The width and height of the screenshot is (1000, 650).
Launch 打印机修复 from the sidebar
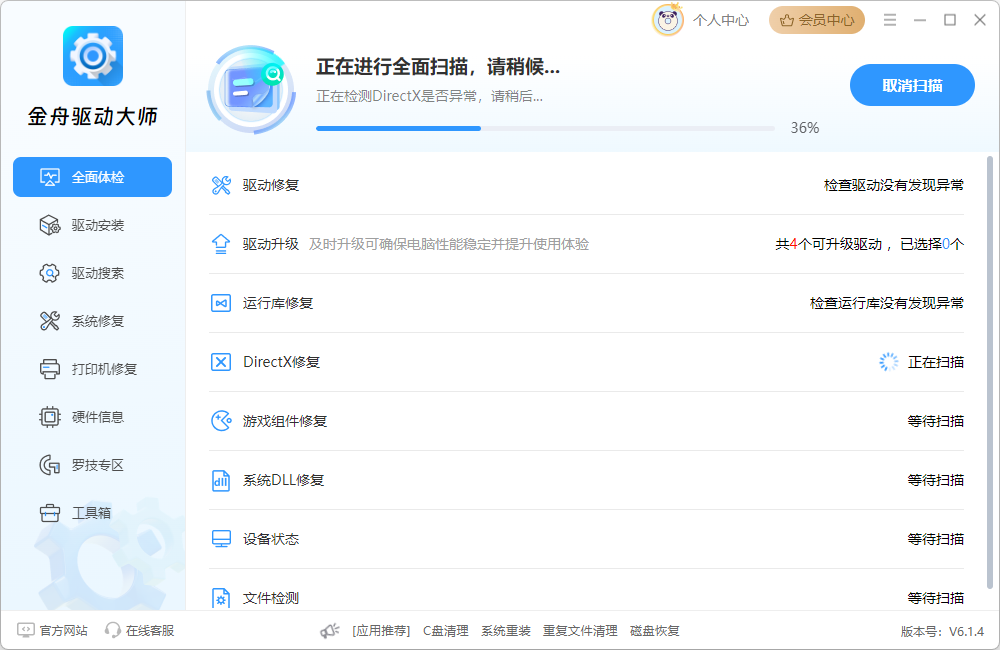tap(92, 369)
